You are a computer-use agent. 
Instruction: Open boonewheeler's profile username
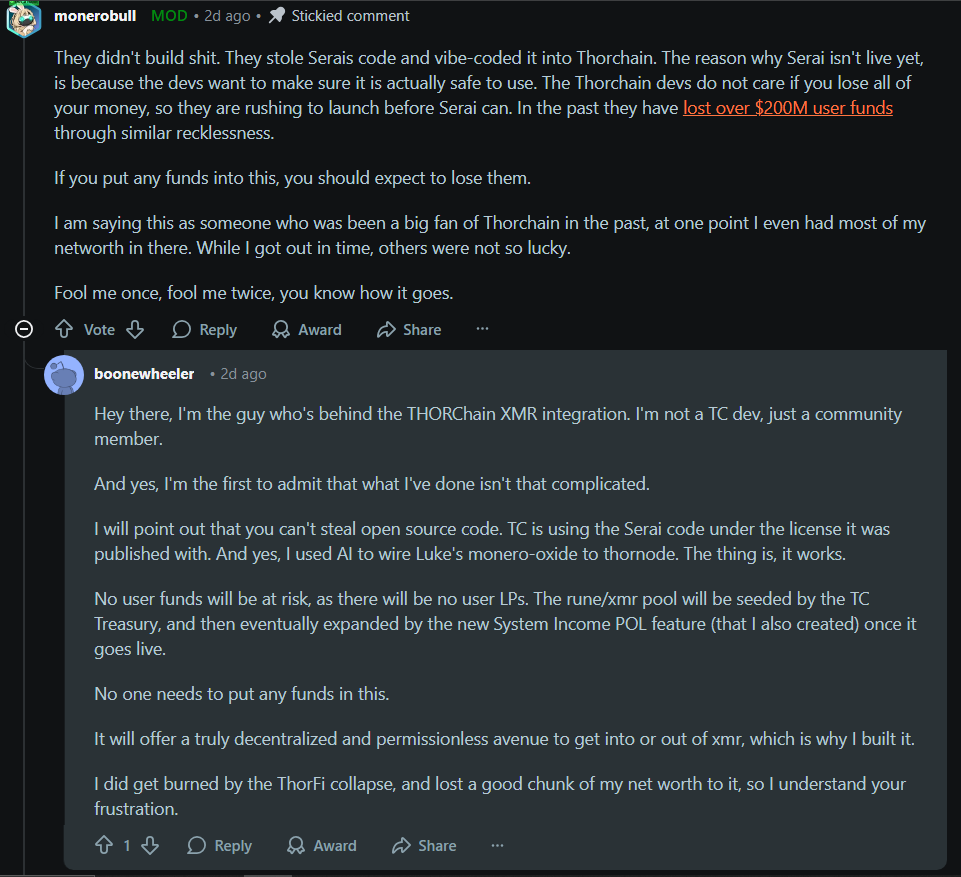point(144,374)
